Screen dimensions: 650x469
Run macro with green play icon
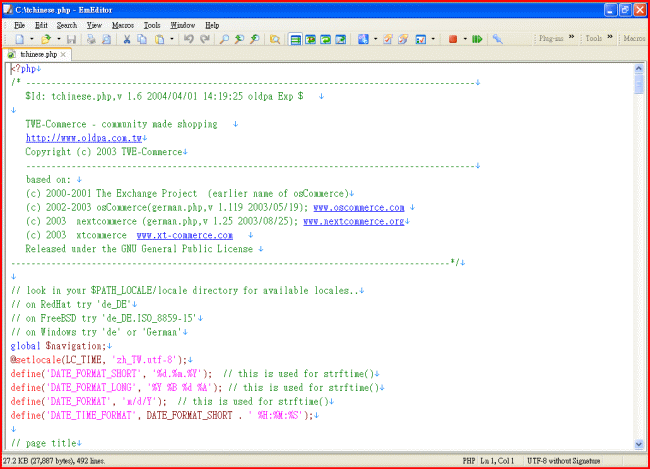tap(477, 39)
